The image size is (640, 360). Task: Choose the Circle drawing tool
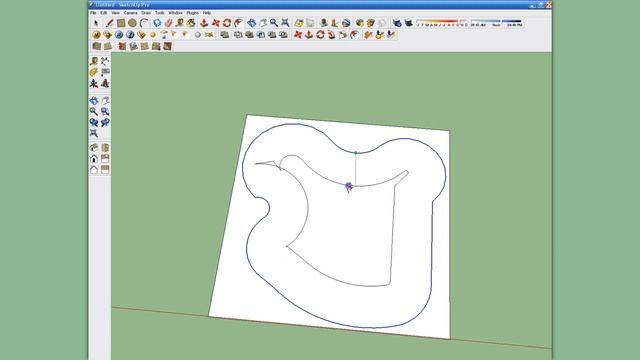point(132,23)
